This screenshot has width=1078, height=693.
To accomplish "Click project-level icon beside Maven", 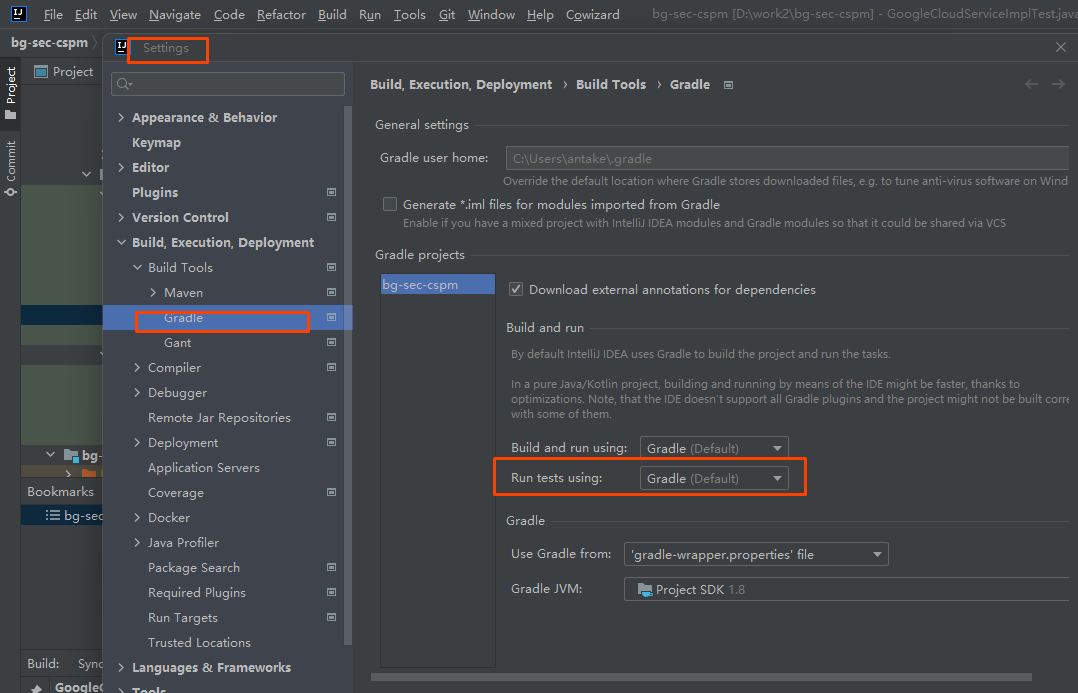I will point(331,292).
